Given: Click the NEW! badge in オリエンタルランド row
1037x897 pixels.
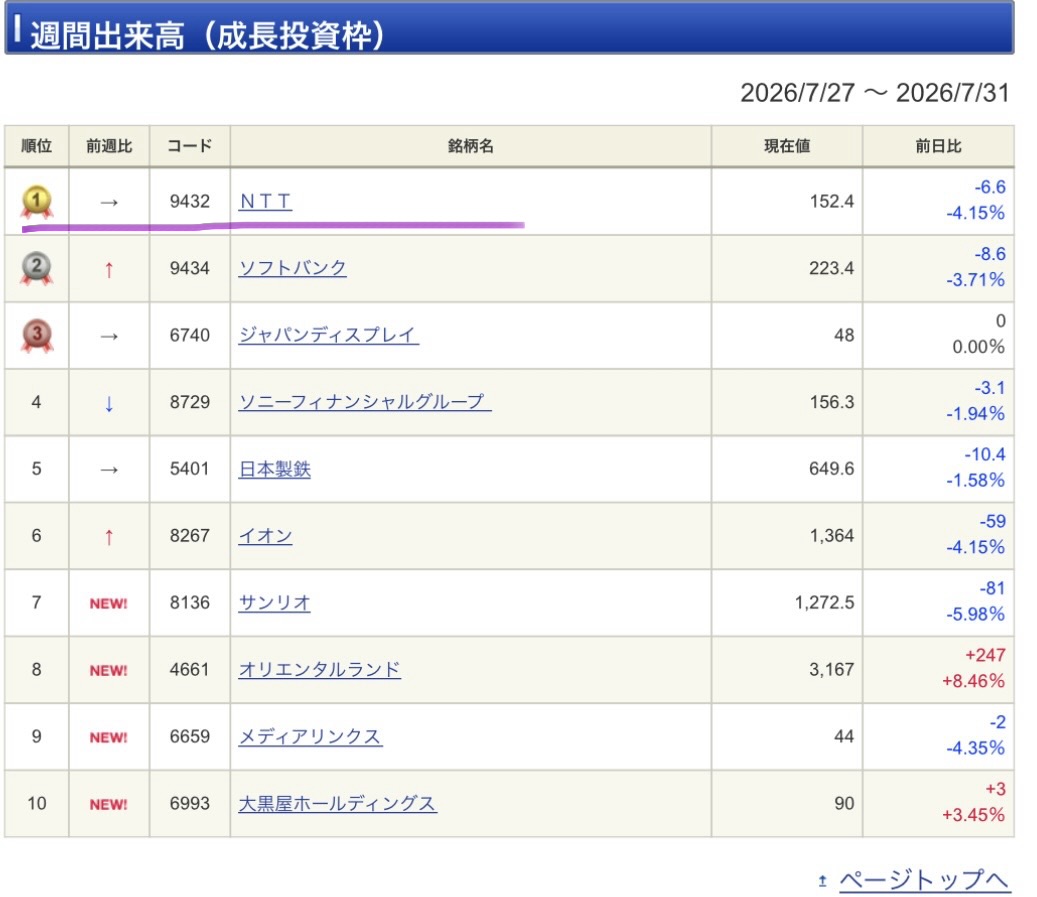Looking at the screenshot, I should point(108,670).
